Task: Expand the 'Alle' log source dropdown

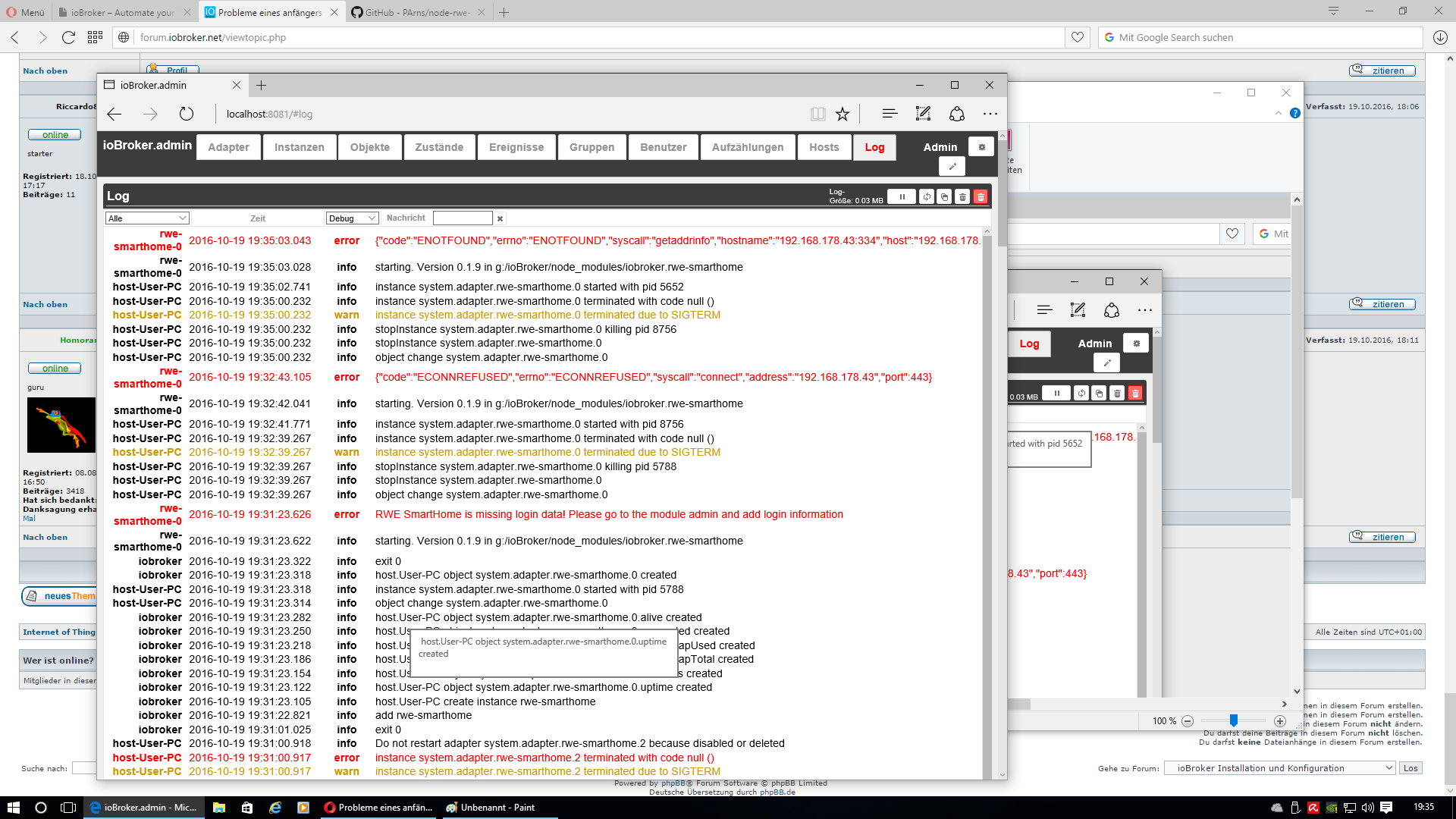Action: click(147, 218)
